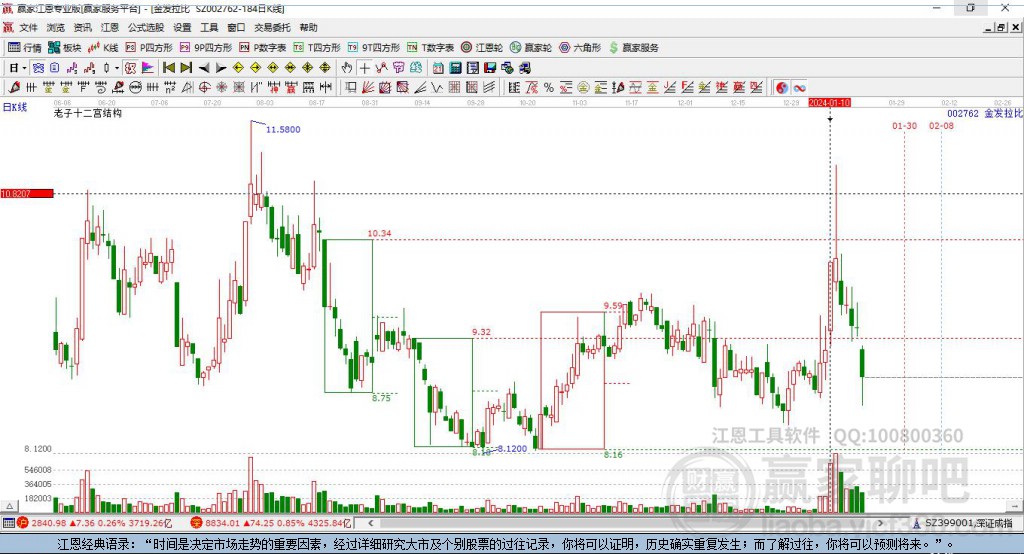Open 赢家服务 with the dollar icon
This screenshot has height=554, width=1024.
click(x=633, y=48)
